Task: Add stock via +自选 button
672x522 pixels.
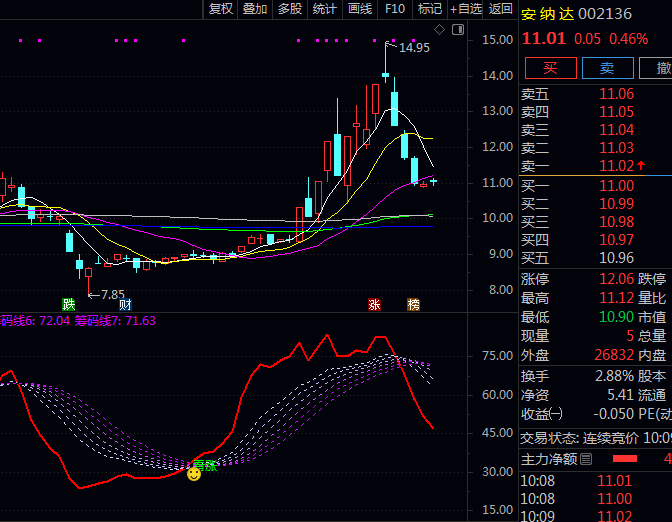Action: click(x=466, y=9)
